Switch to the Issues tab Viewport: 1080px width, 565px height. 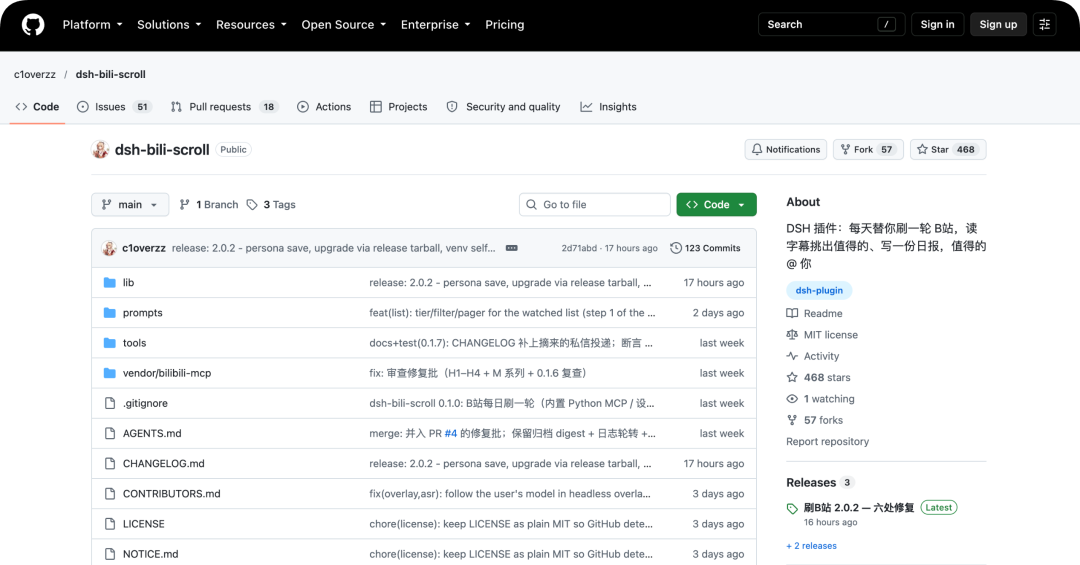(x=114, y=107)
